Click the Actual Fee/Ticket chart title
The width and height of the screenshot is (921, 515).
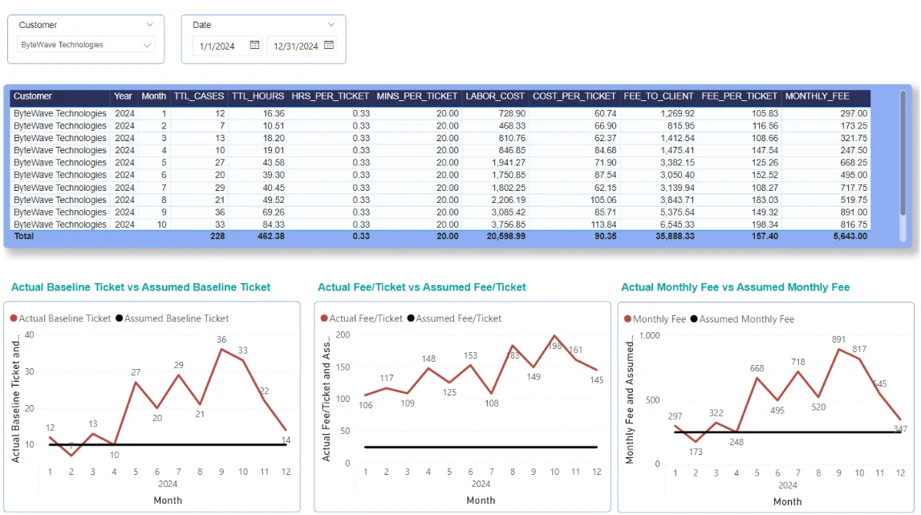[422, 287]
